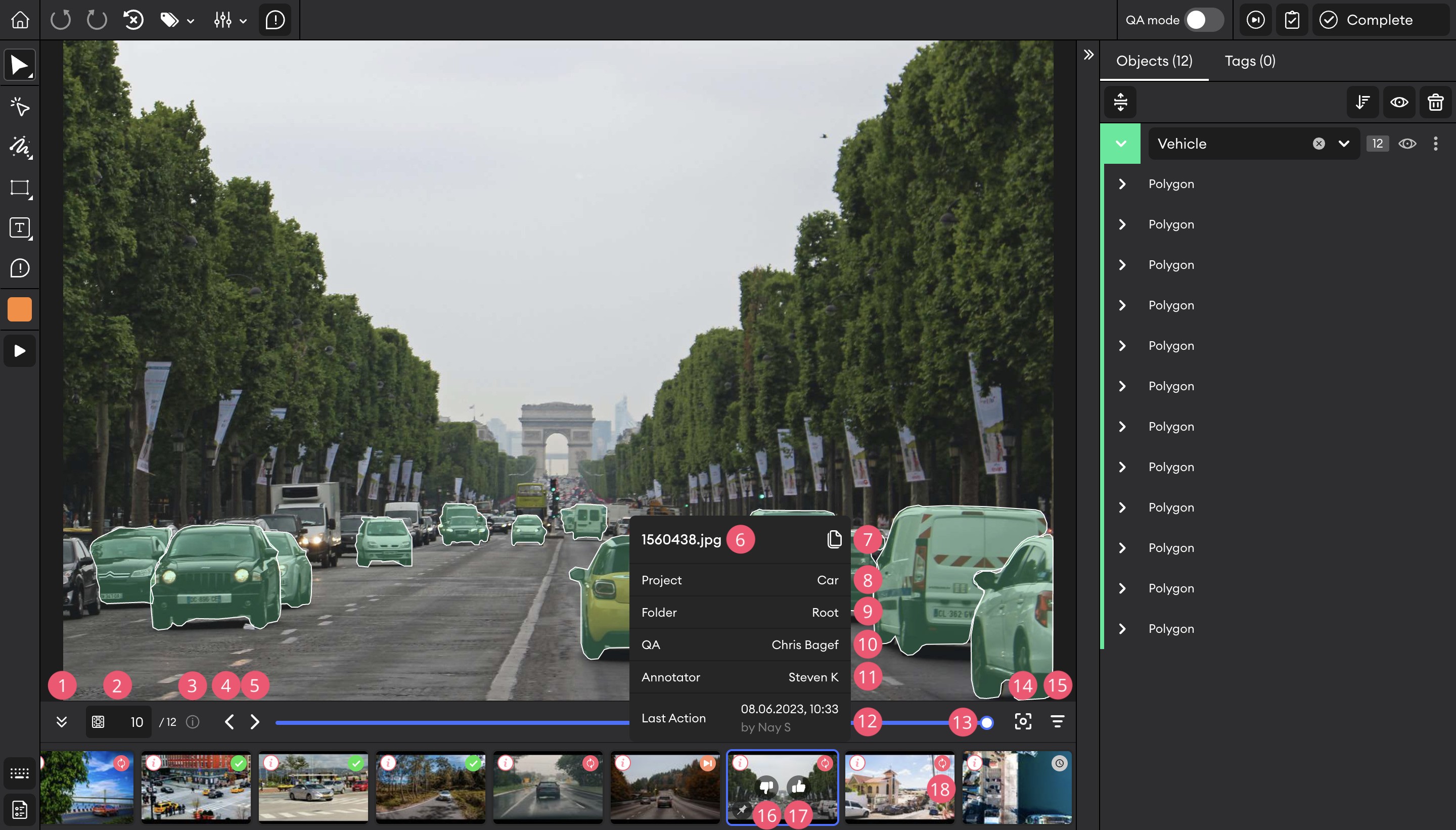Open the image adjustment sliders menu
This screenshot has width=1456, height=830.
230,21
